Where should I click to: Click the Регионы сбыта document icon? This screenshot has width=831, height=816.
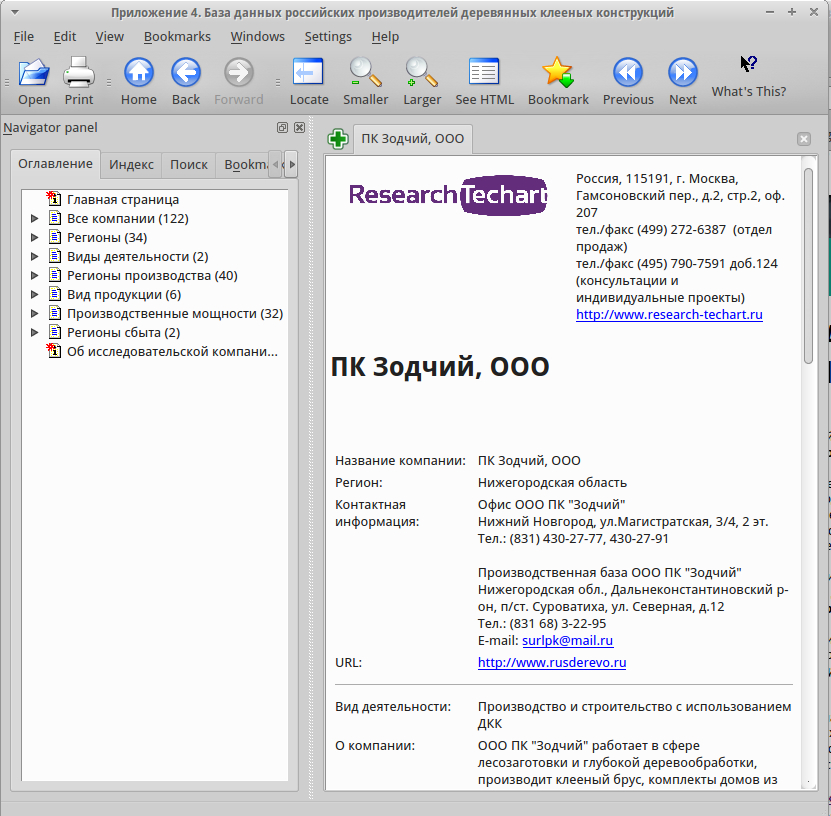click(55, 332)
